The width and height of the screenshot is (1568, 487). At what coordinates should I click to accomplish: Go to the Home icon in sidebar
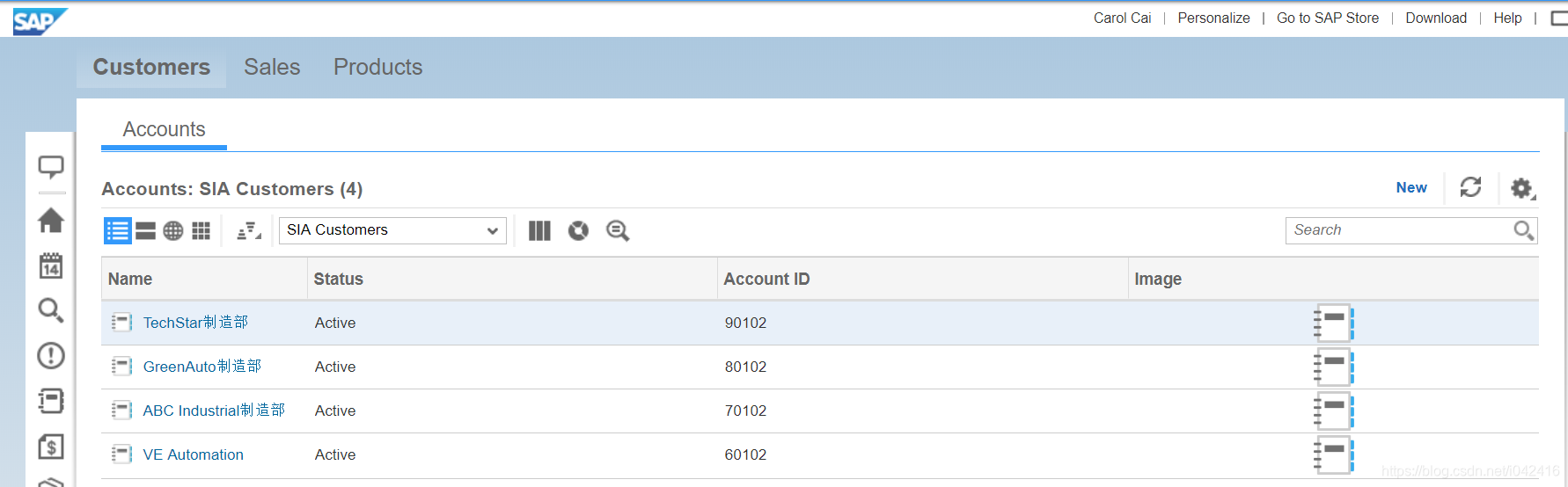51,220
